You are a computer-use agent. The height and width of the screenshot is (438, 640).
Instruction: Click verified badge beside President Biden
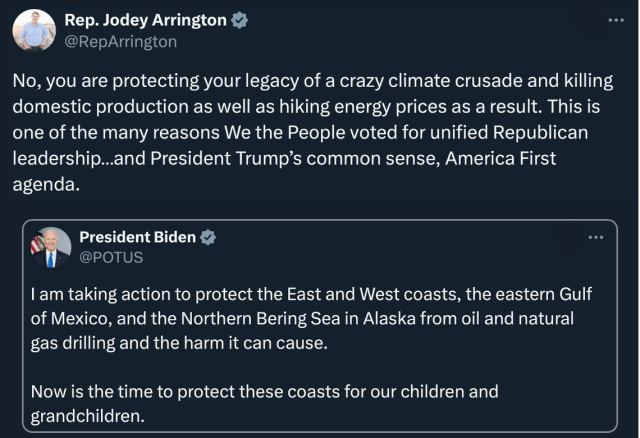[x=208, y=237]
